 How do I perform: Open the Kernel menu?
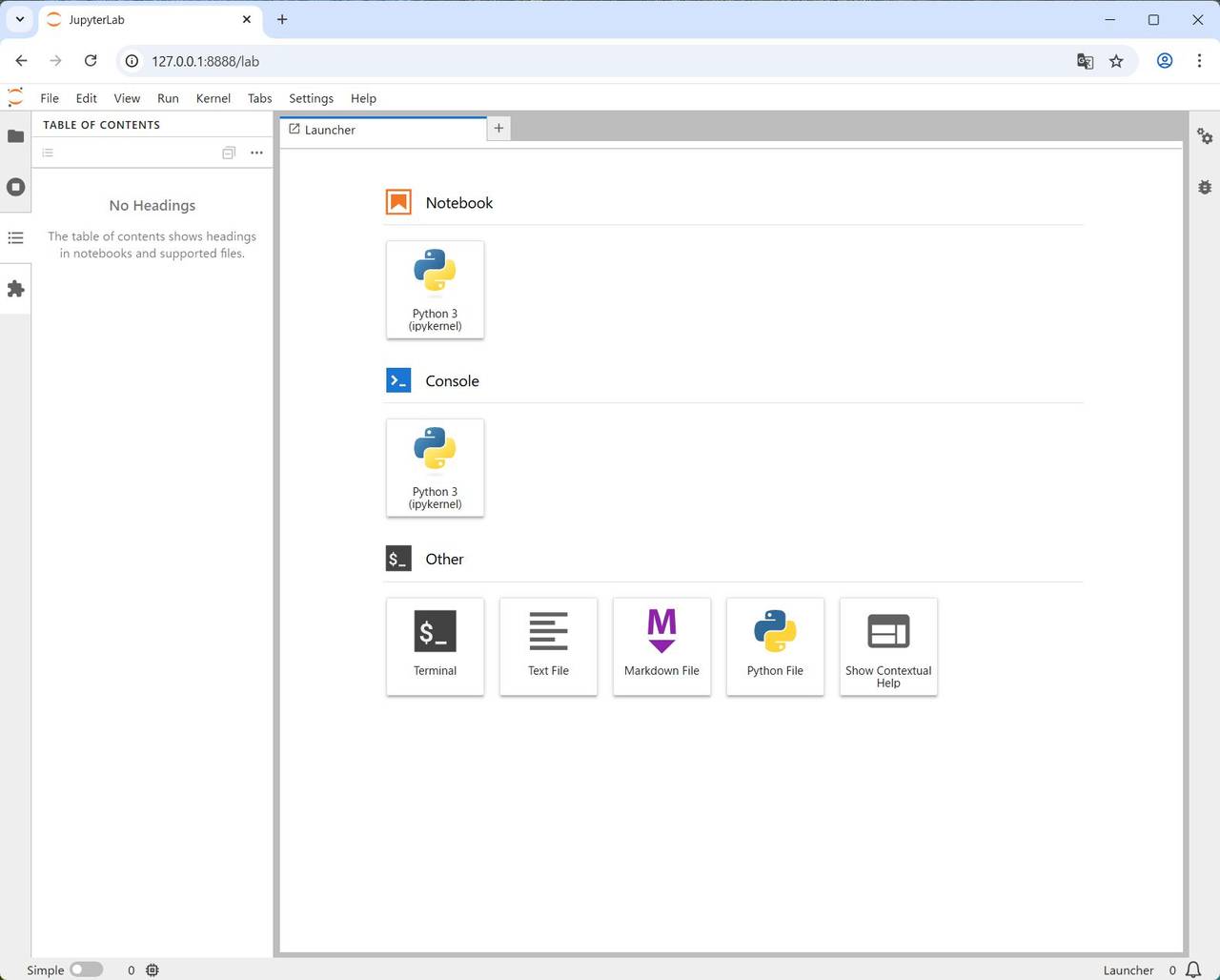(213, 98)
